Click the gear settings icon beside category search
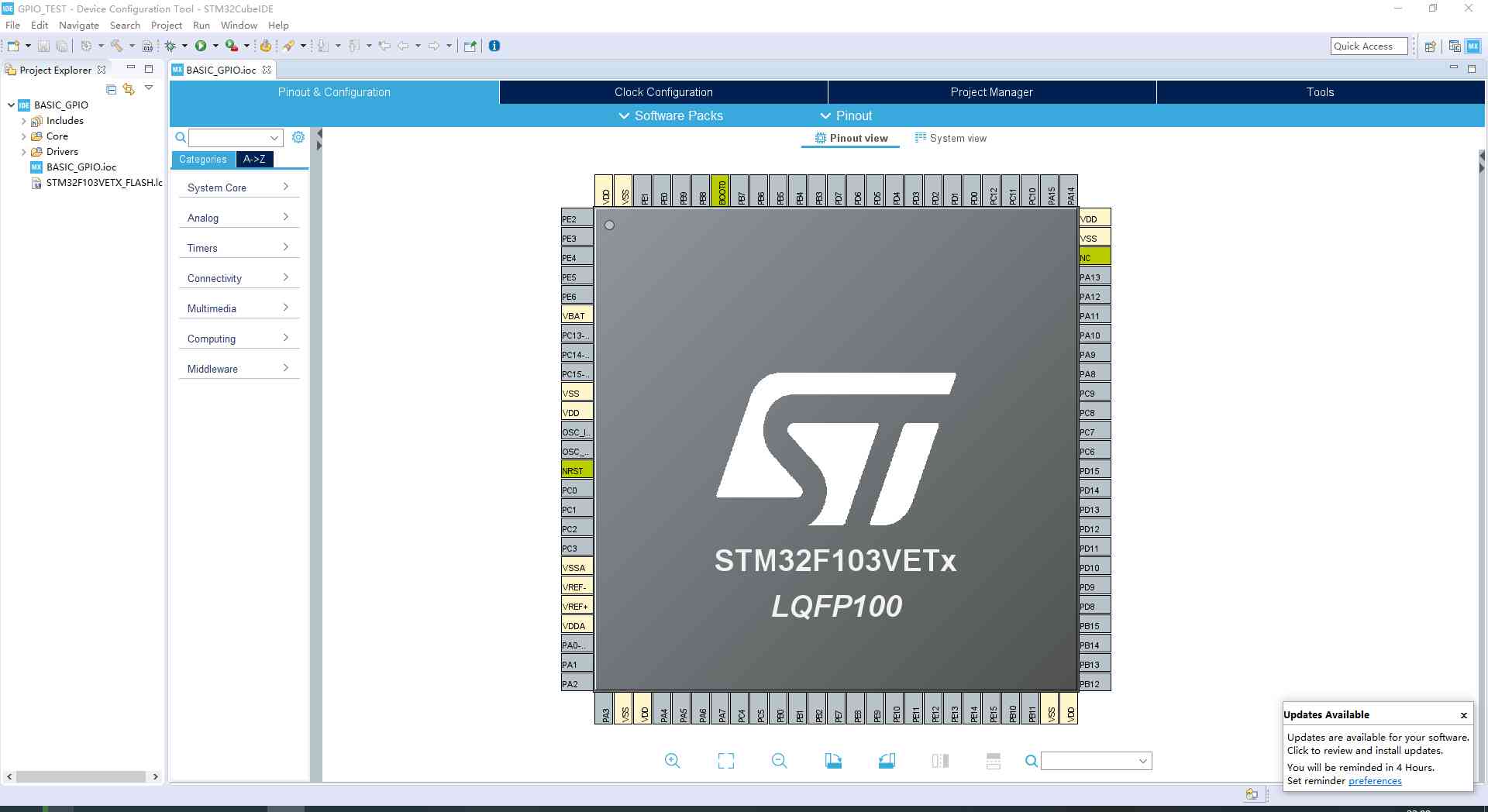The width and height of the screenshot is (1488, 812). [298, 137]
